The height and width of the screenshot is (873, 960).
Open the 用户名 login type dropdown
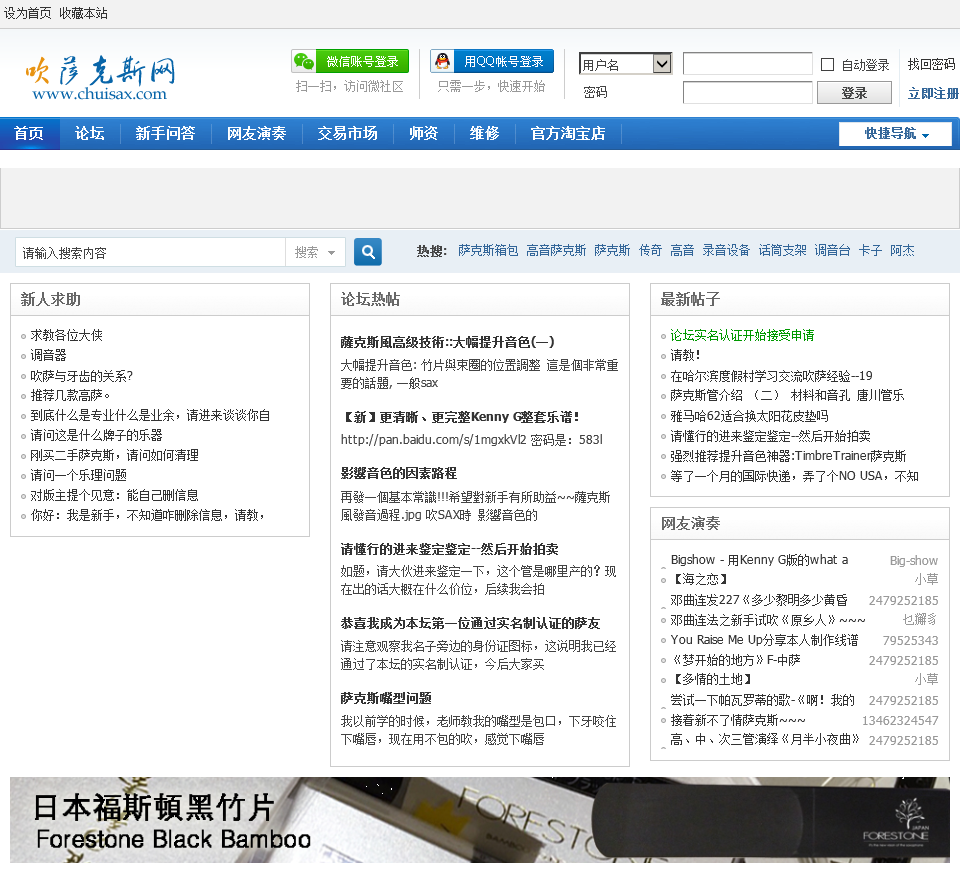coord(625,64)
